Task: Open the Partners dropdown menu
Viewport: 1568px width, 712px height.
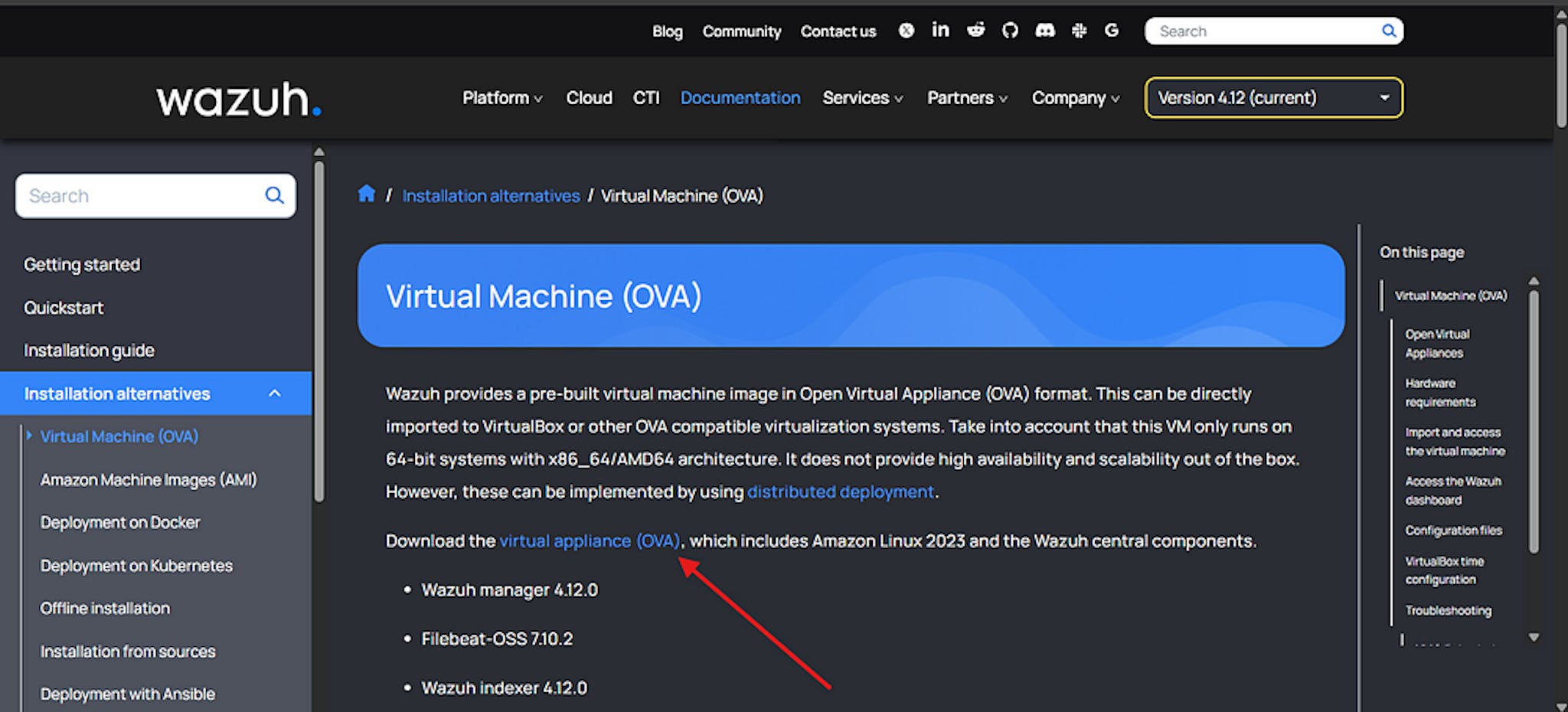Action: click(967, 98)
